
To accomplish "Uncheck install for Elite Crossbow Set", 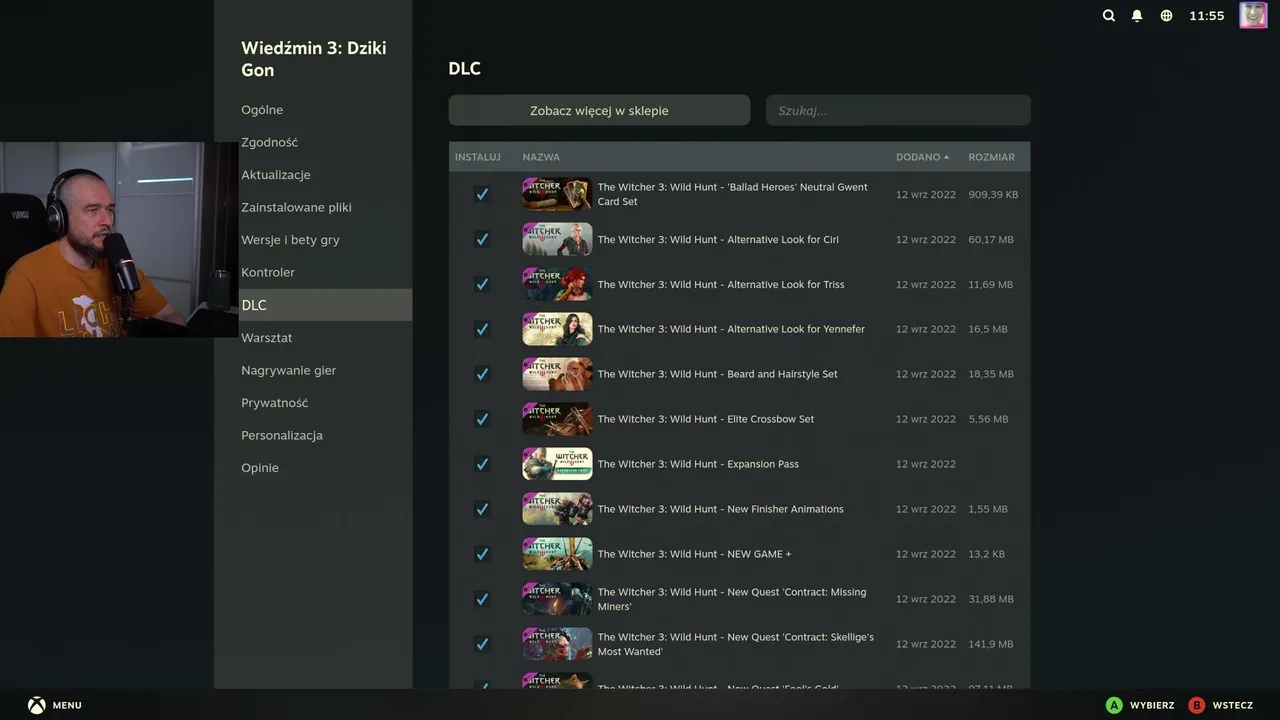I will (482, 419).
